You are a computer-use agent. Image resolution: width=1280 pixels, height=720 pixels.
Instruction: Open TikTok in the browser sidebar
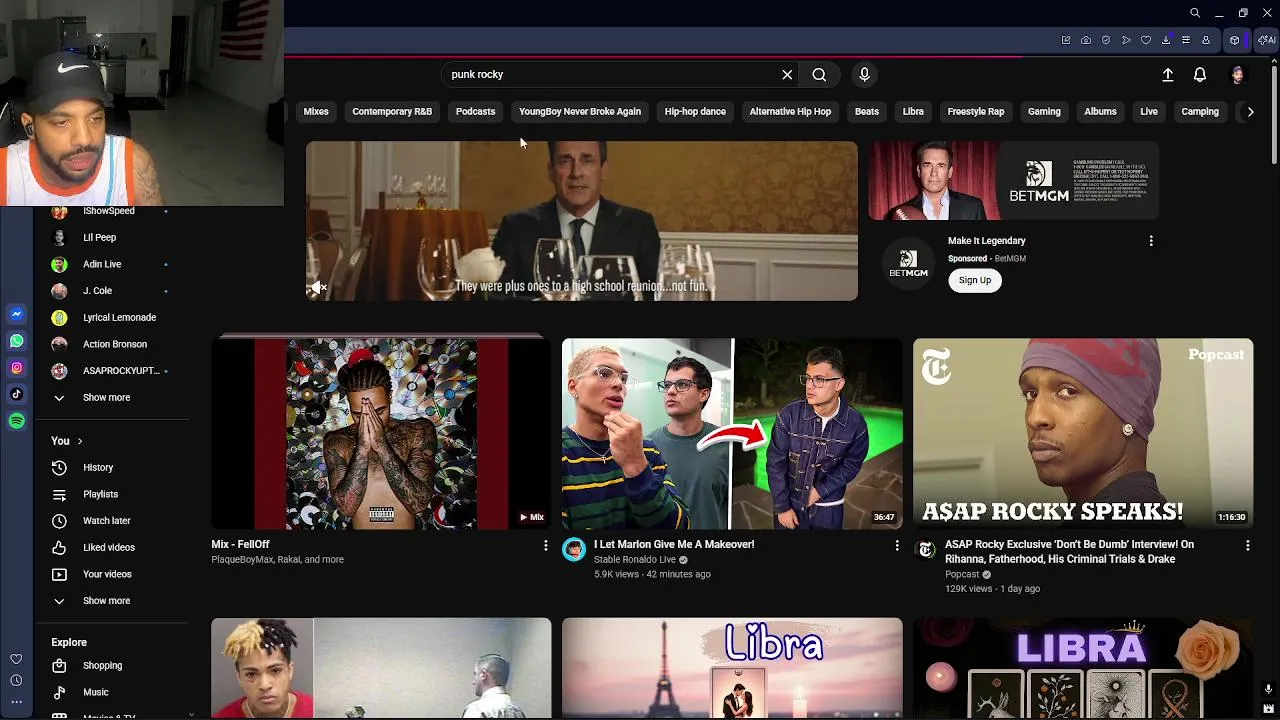(x=17, y=394)
